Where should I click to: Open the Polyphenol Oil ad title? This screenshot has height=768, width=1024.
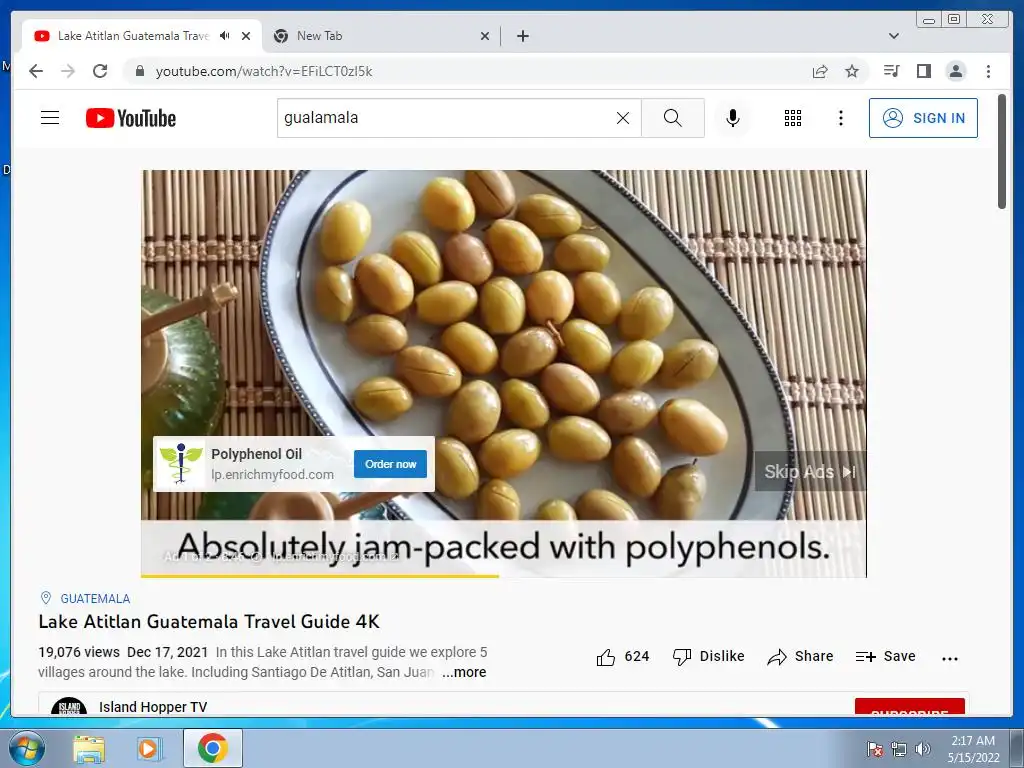tap(256, 454)
